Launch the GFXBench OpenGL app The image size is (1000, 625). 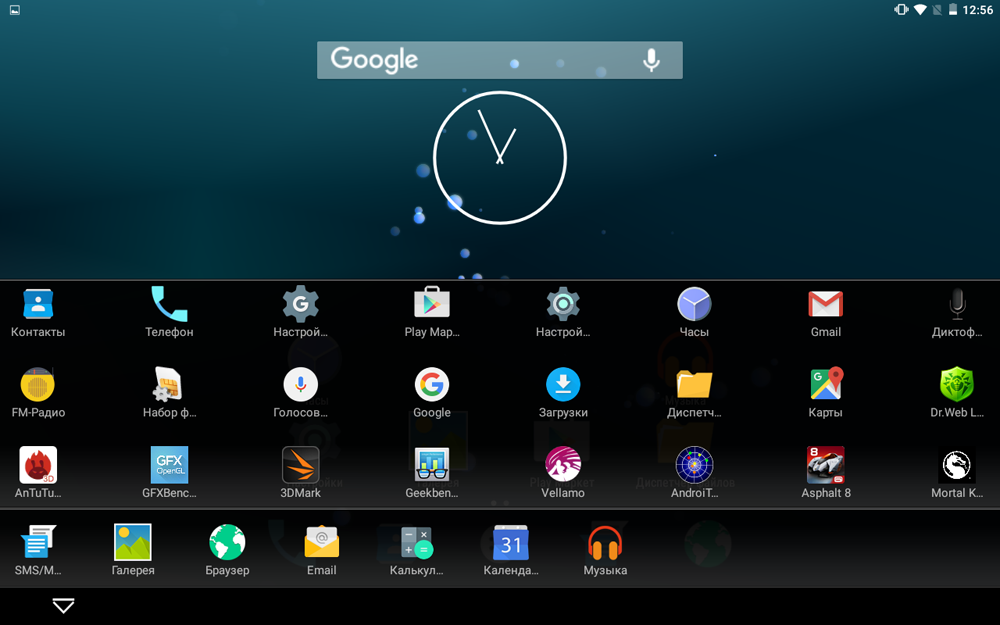tap(169, 465)
